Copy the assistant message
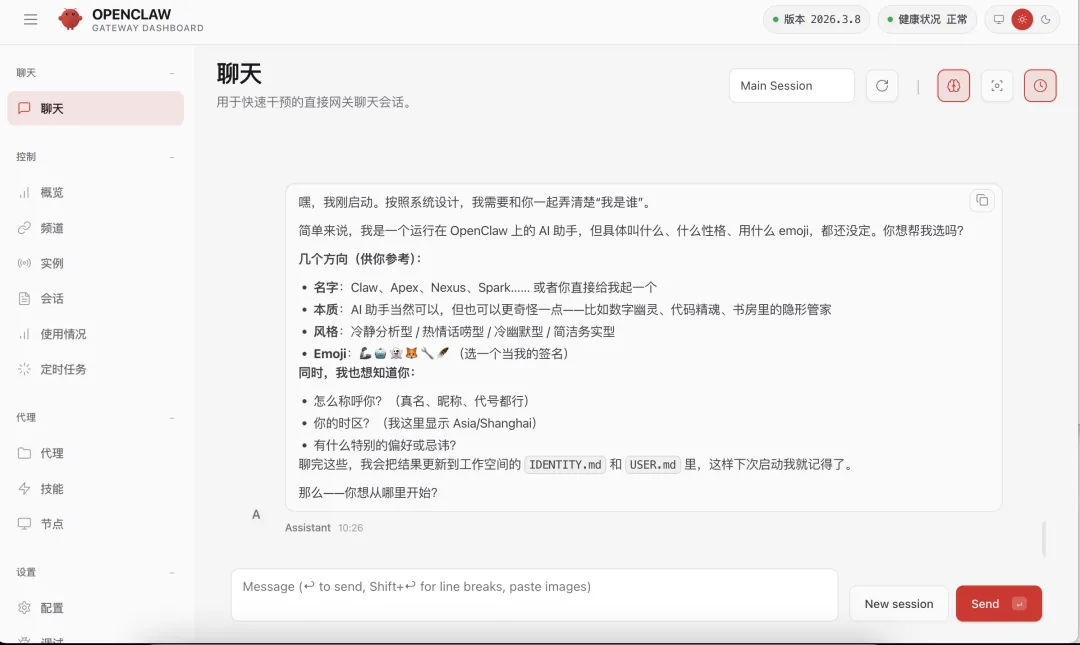The height and width of the screenshot is (645, 1080). [x=982, y=201]
